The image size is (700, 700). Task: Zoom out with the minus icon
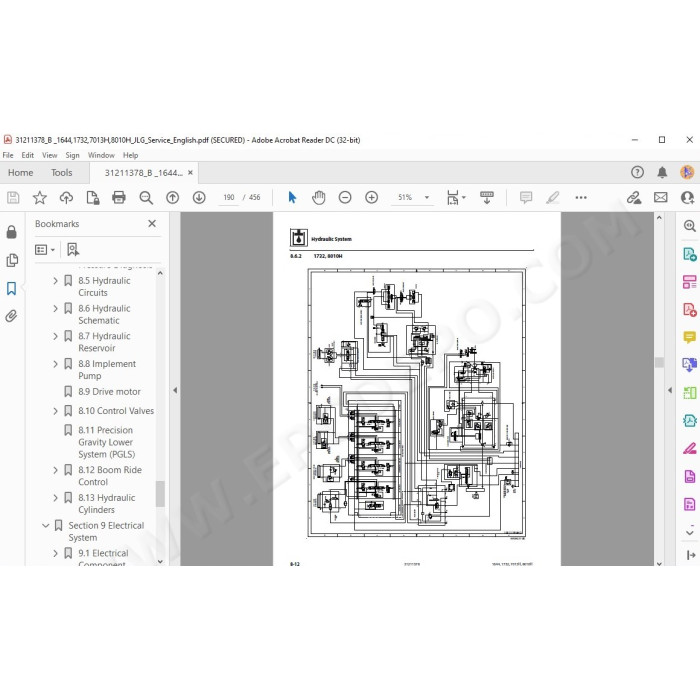[345, 197]
